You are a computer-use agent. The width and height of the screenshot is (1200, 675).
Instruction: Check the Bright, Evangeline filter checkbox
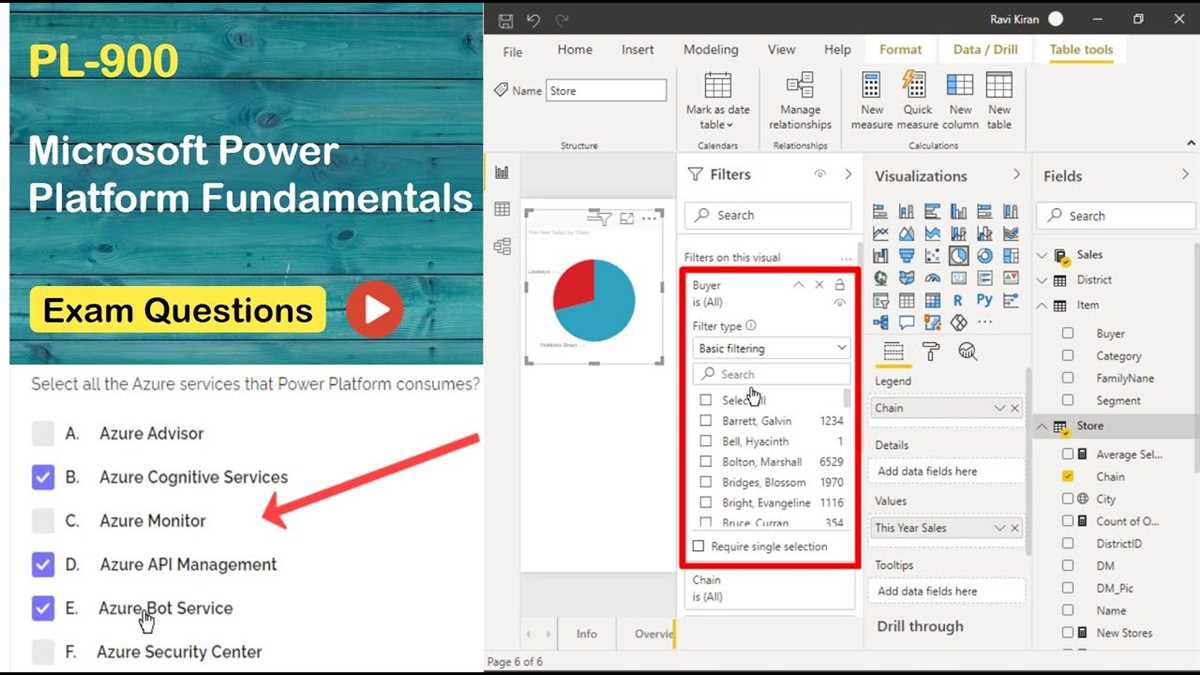tap(706, 503)
